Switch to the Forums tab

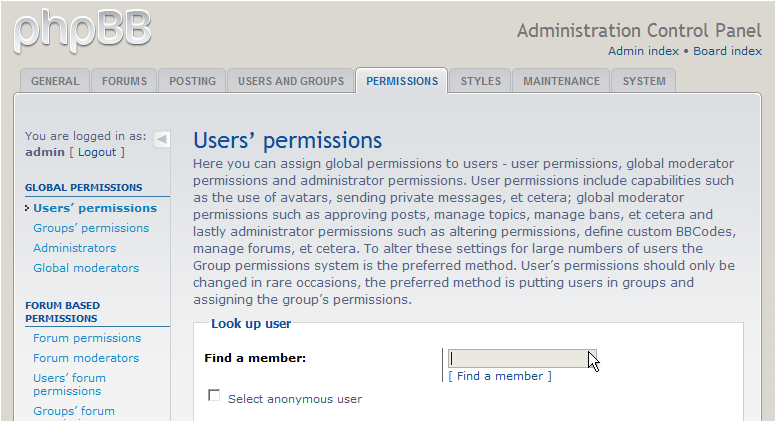[x=124, y=81]
